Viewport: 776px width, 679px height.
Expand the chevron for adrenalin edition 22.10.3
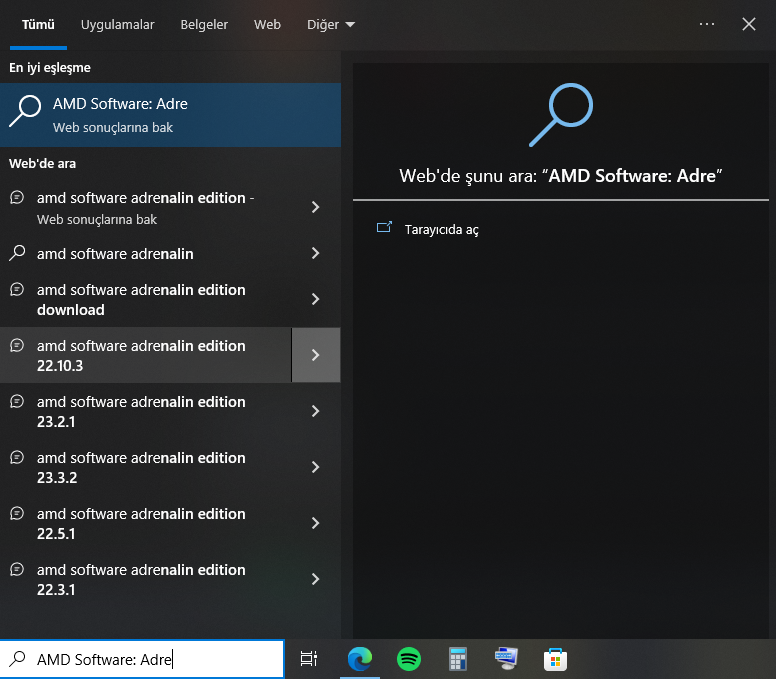[x=316, y=355]
